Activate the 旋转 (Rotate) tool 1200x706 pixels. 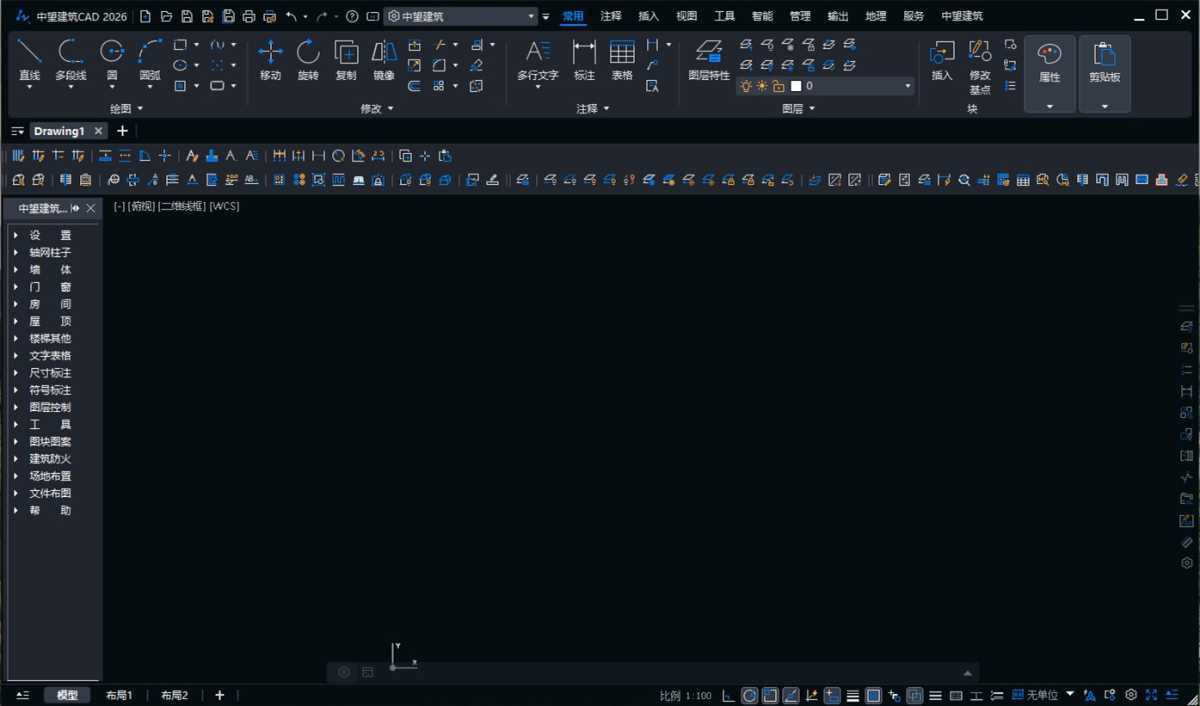(x=308, y=60)
